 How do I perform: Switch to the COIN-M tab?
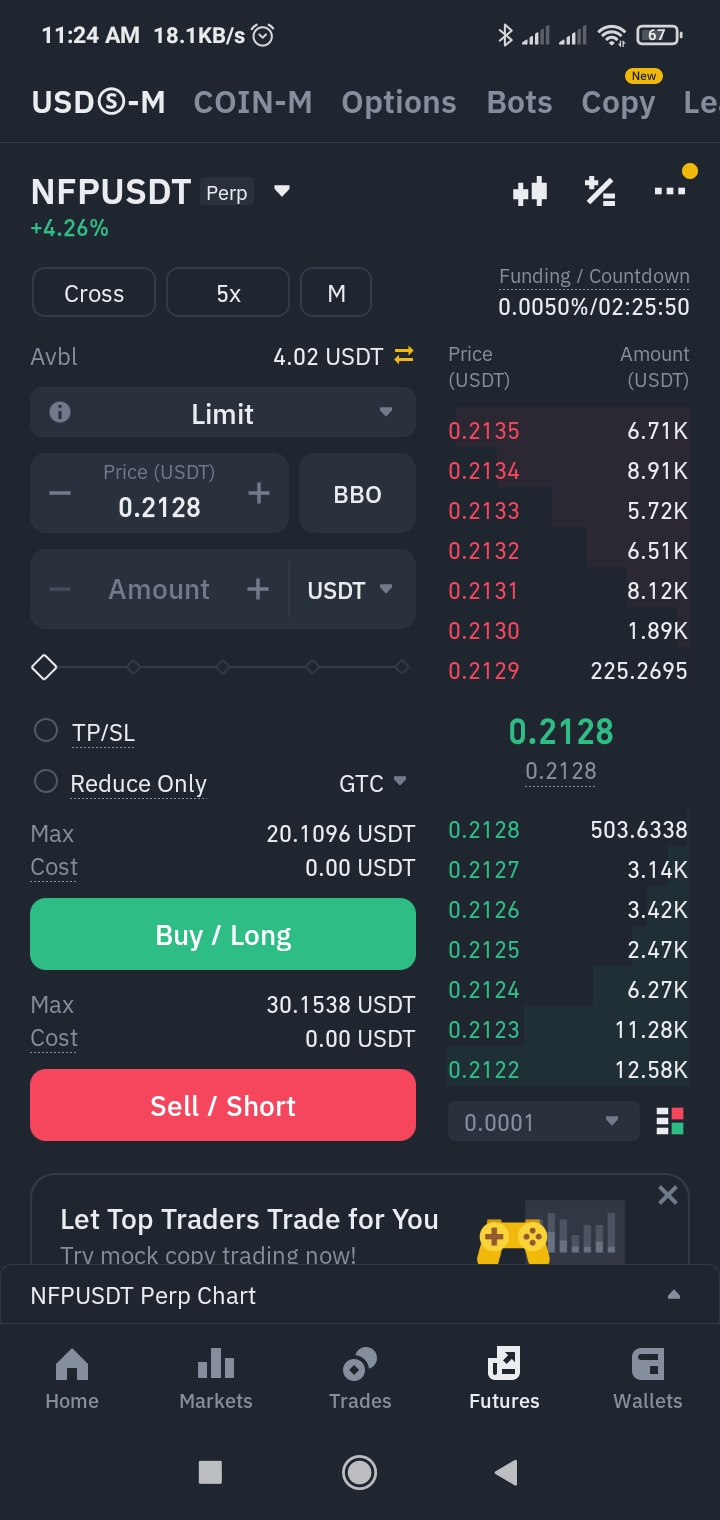pos(253,102)
